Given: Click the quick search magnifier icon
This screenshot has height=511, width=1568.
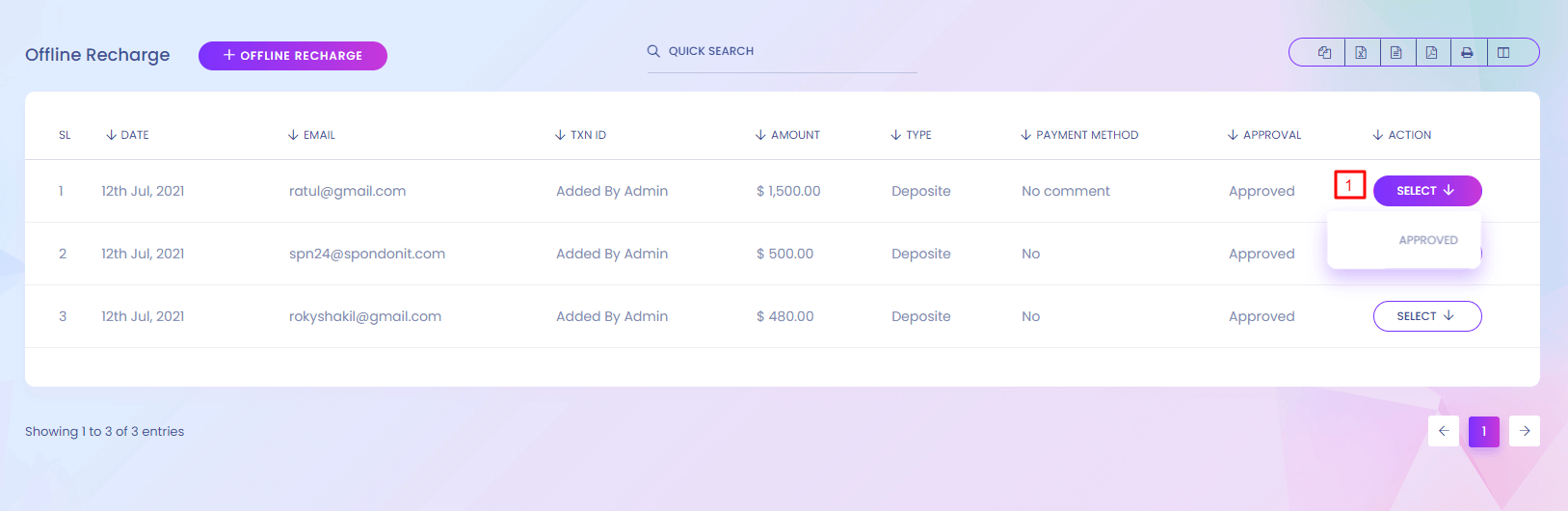Looking at the screenshot, I should click(x=653, y=51).
